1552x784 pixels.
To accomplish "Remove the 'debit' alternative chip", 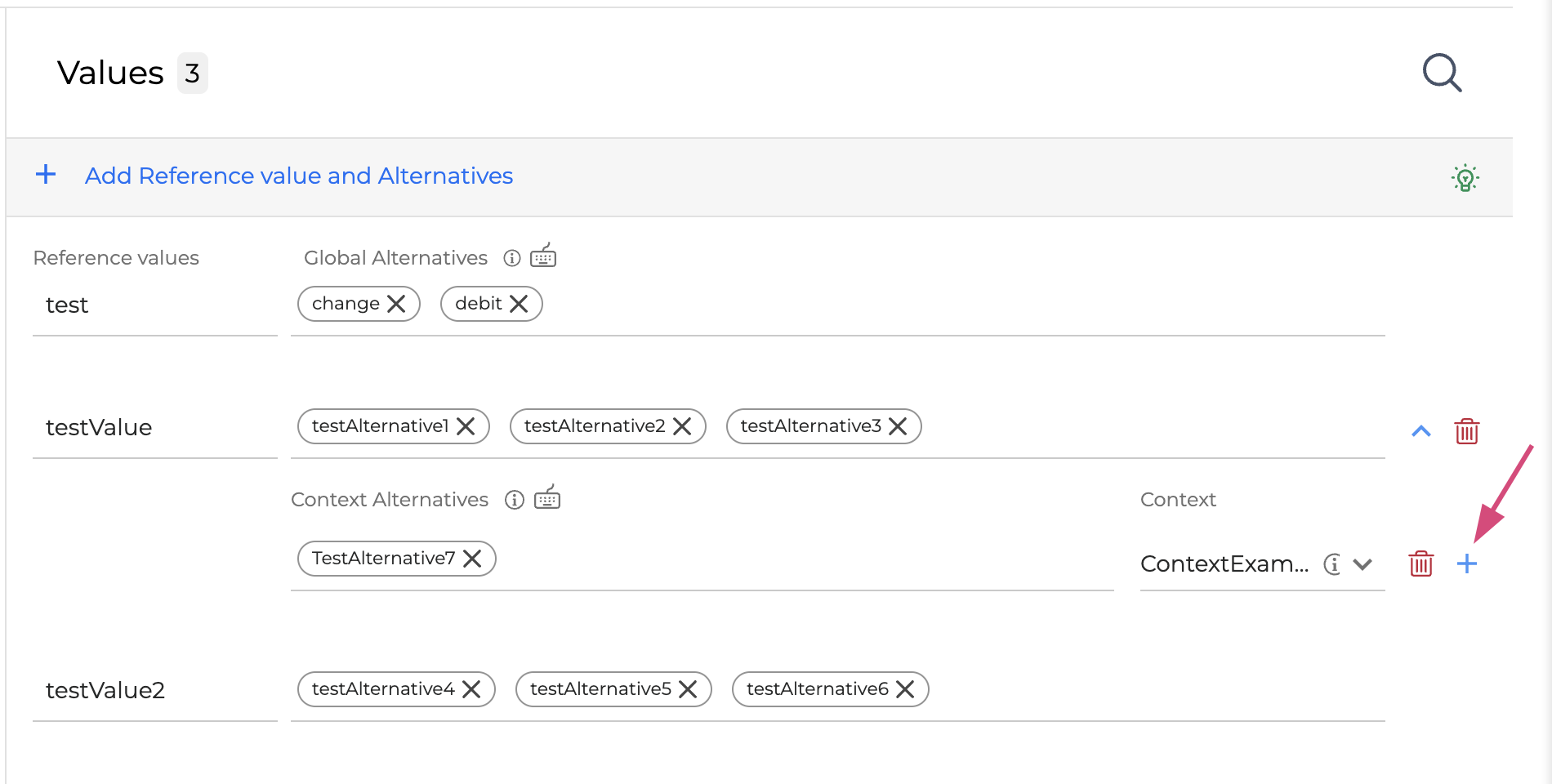I will [x=519, y=304].
